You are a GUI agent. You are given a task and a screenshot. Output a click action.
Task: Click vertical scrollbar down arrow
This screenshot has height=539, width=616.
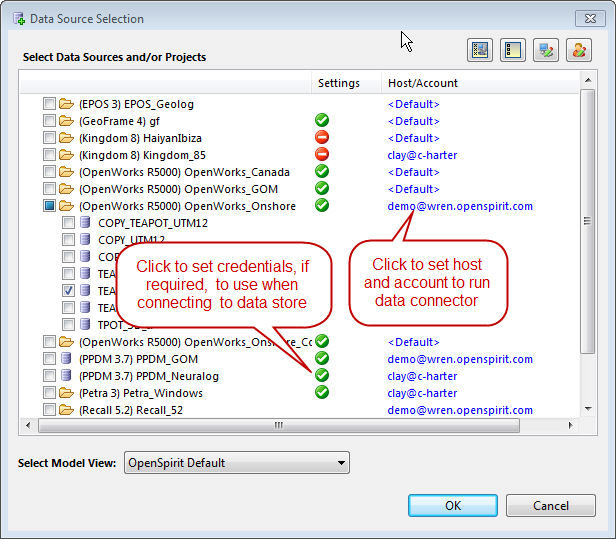588,409
